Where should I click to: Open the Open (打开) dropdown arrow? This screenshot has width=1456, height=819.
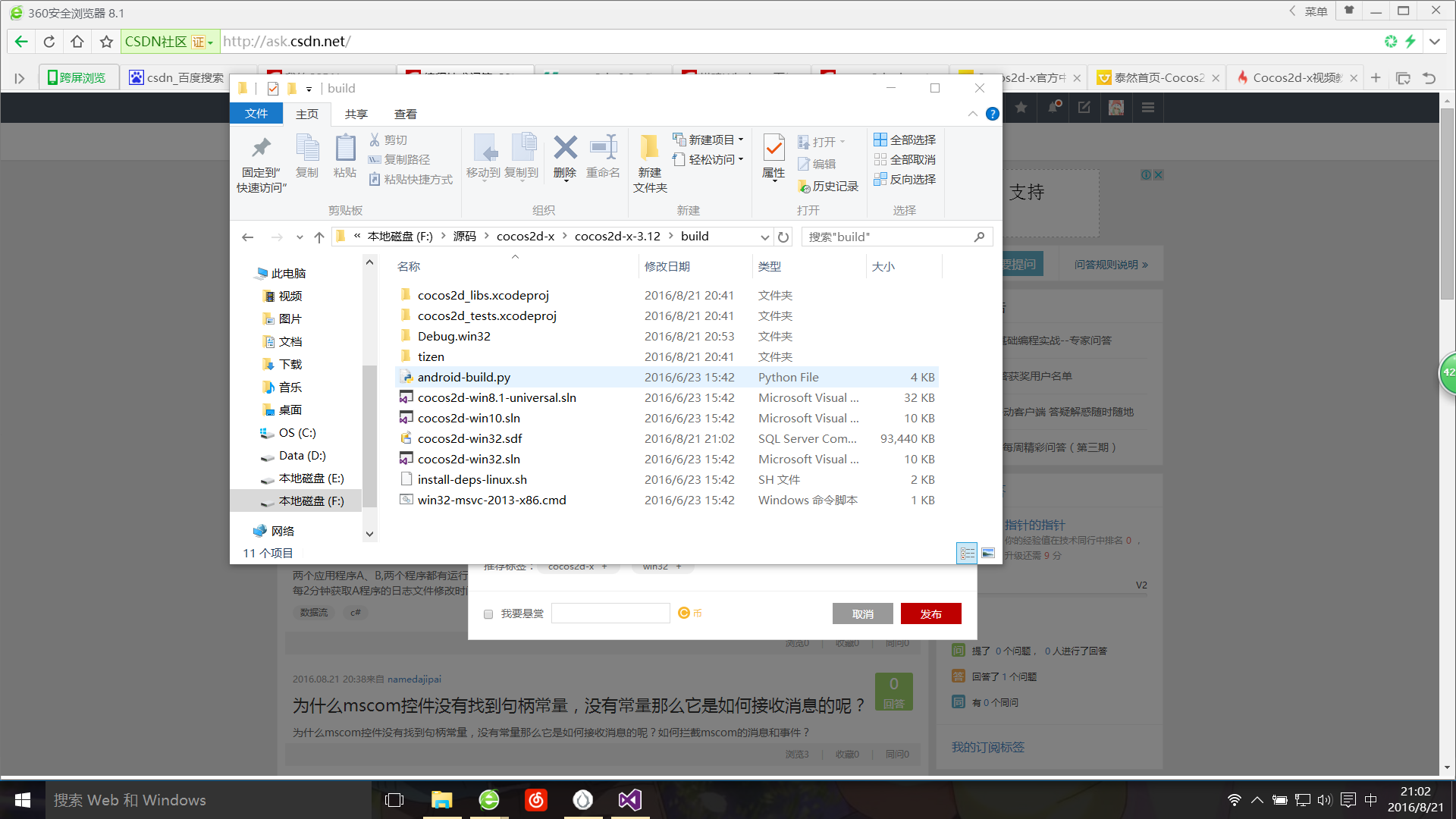[842, 142]
